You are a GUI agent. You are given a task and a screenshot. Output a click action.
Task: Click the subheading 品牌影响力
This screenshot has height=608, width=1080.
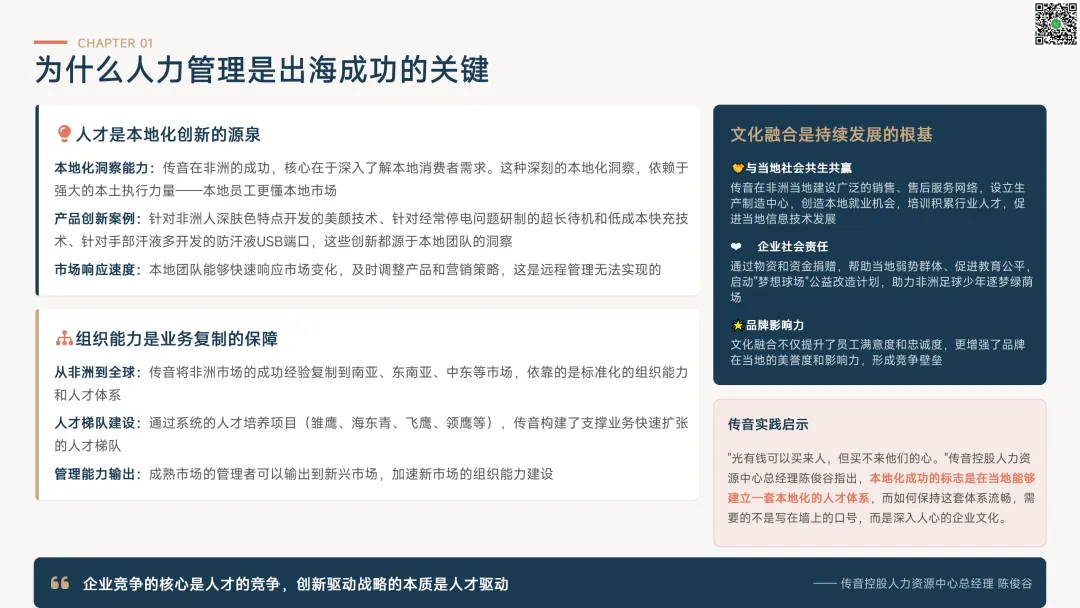click(x=775, y=325)
